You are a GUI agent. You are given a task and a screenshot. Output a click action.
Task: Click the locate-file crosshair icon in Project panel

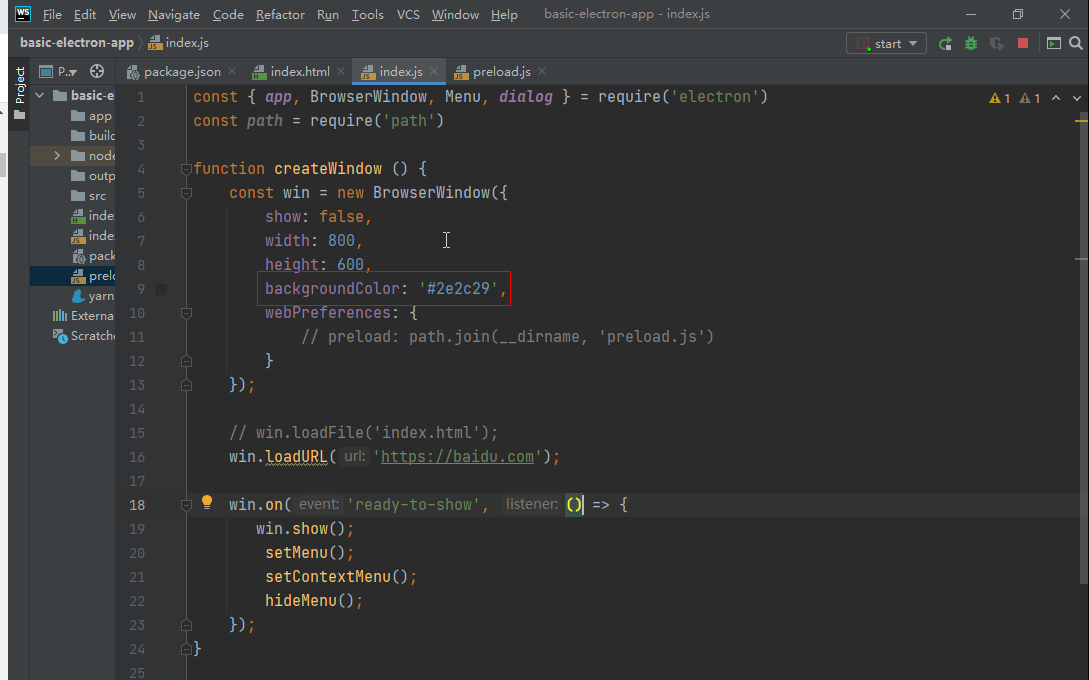(97, 72)
